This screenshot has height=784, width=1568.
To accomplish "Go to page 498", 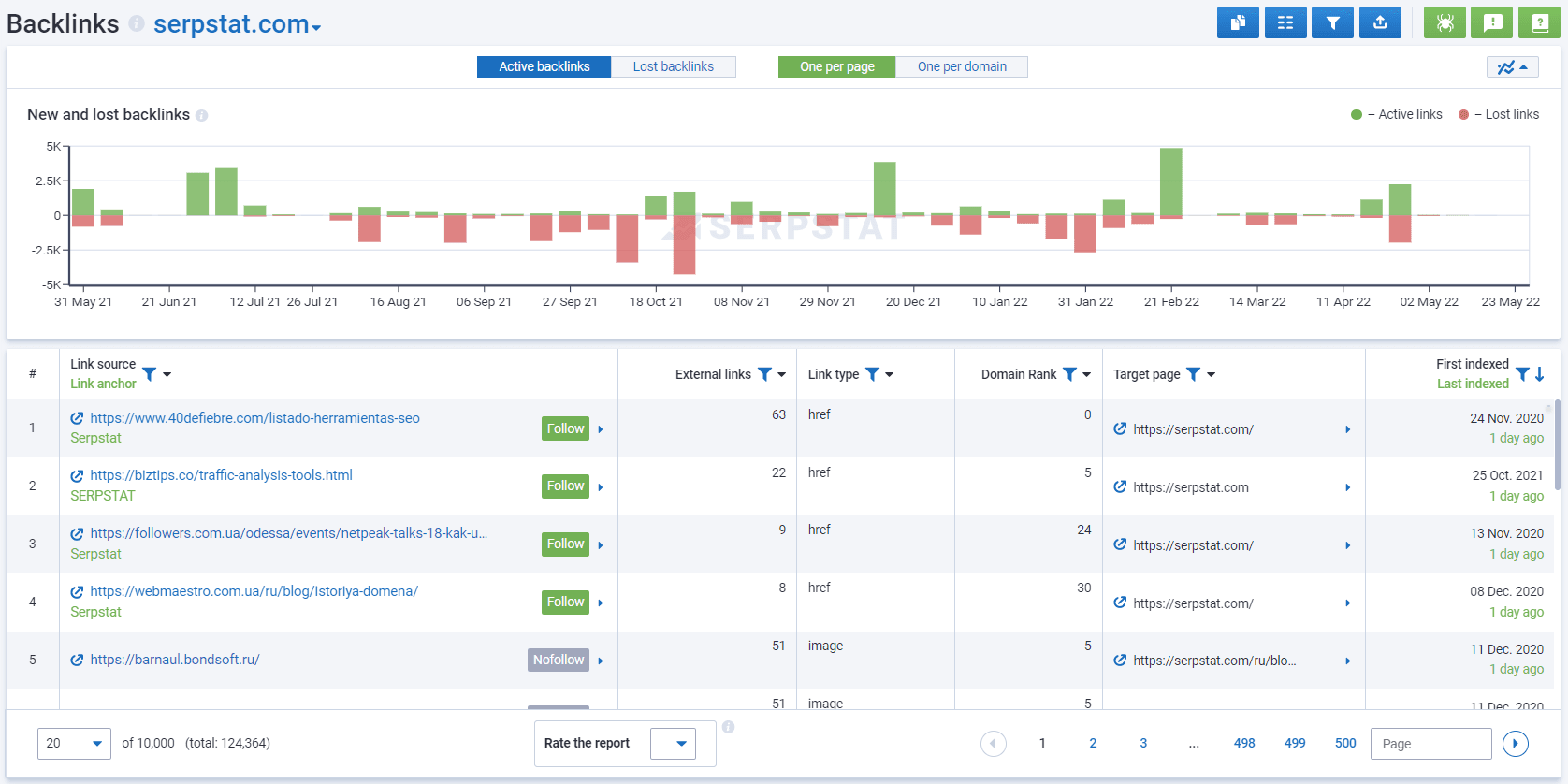I will point(1244,743).
